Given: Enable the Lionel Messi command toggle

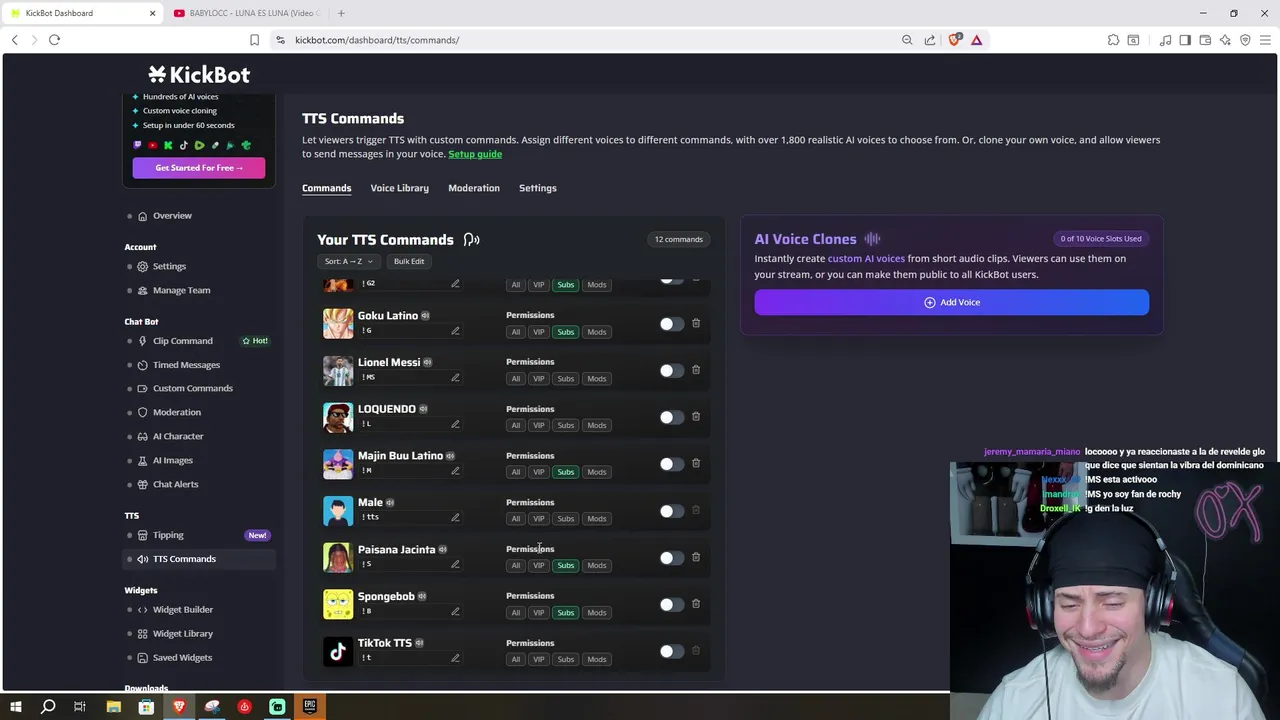Looking at the screenshot, I should click(671, 370).
